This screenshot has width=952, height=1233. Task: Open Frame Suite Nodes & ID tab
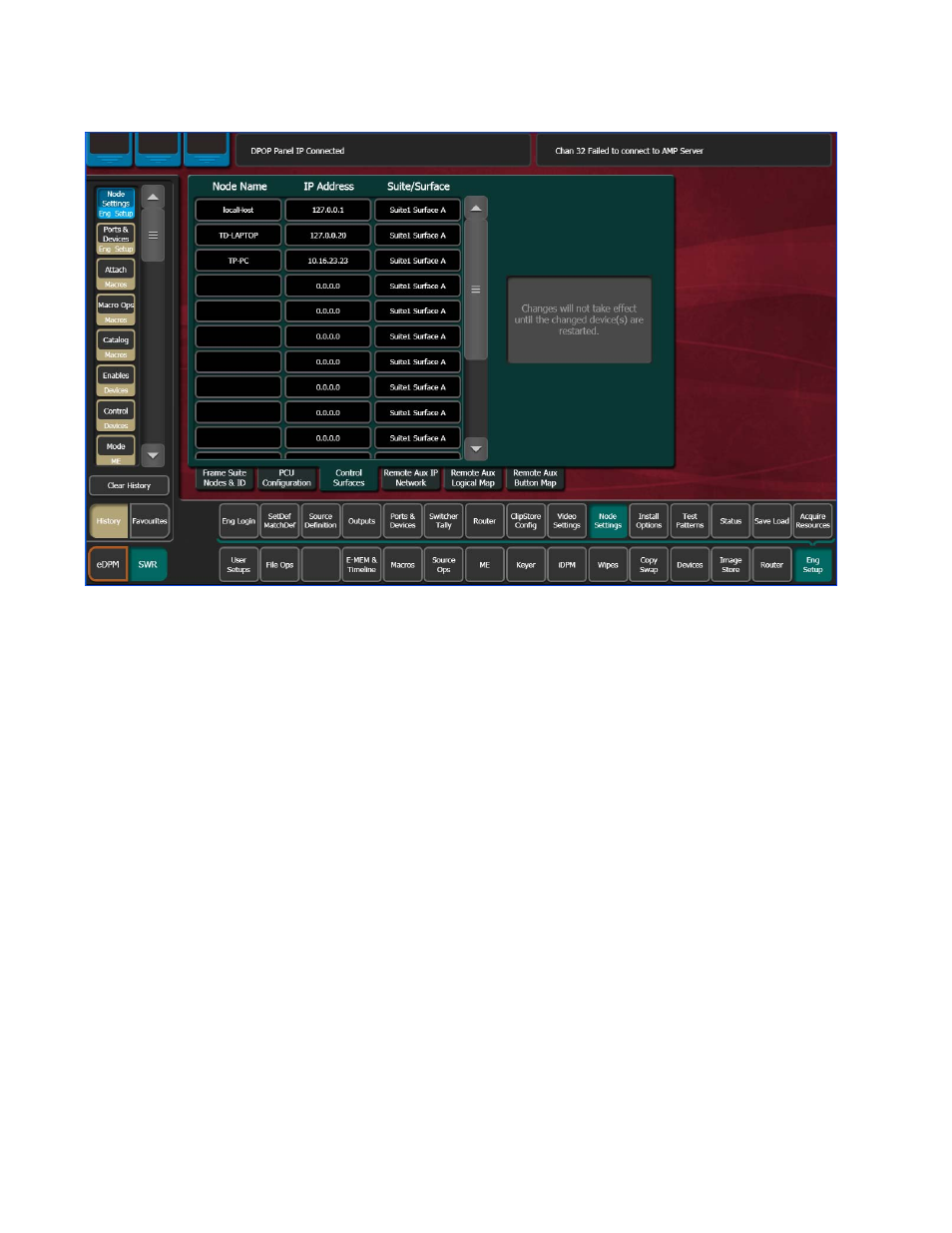[225, 478]
